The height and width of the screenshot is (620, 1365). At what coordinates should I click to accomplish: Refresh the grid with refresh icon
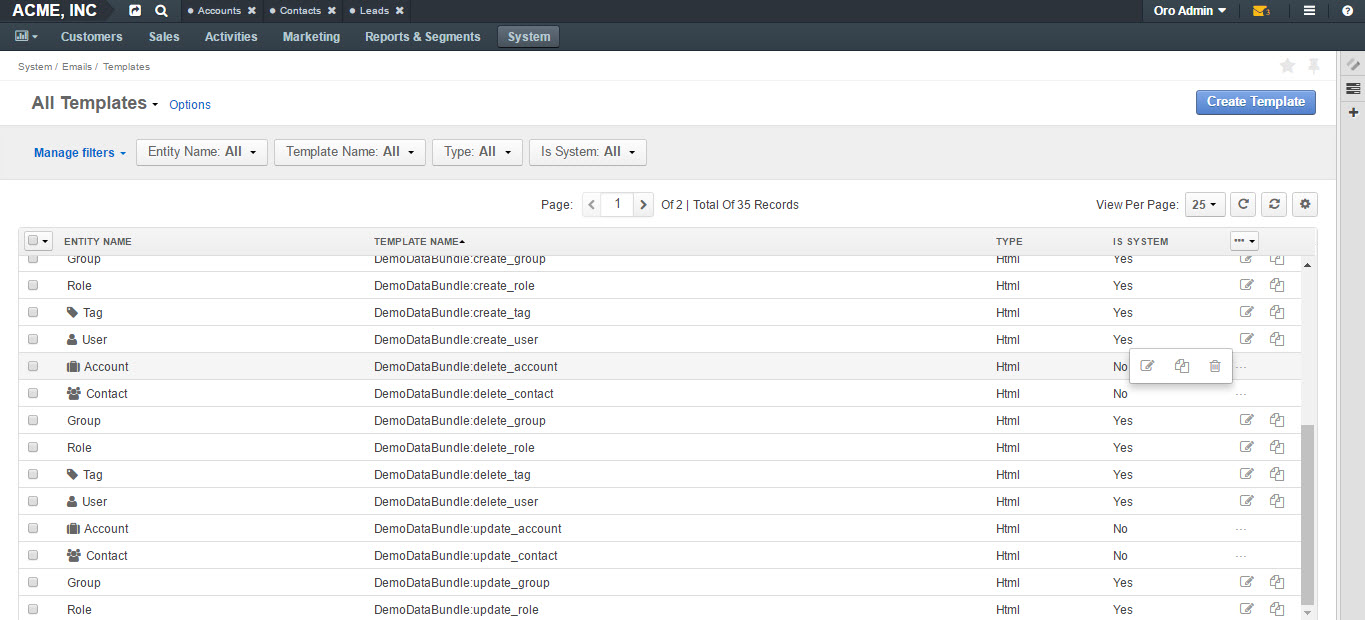1243,204
